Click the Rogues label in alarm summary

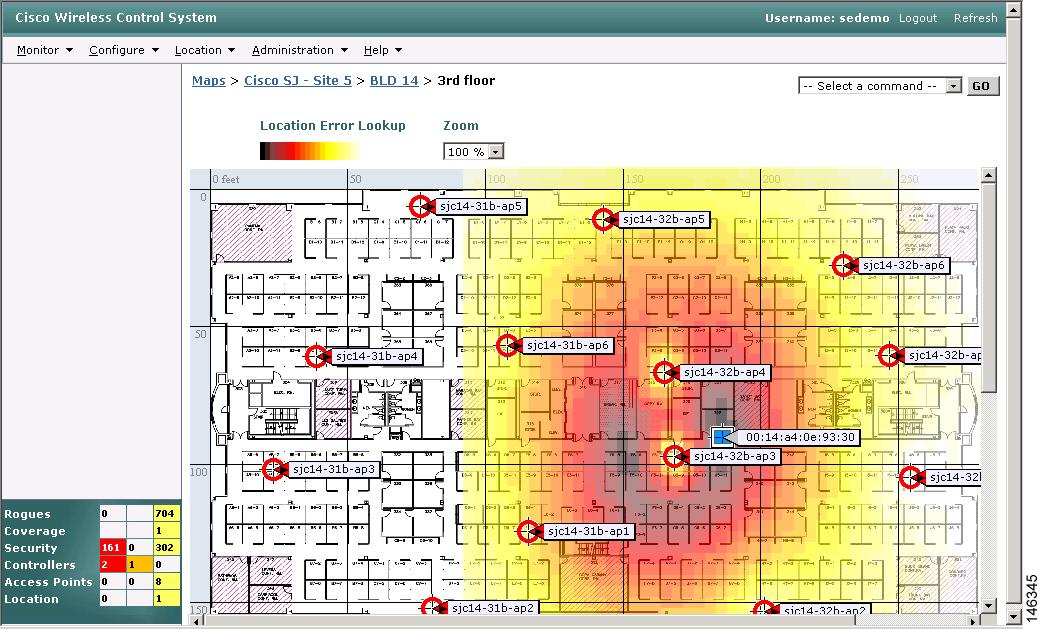tap(27, 514)
